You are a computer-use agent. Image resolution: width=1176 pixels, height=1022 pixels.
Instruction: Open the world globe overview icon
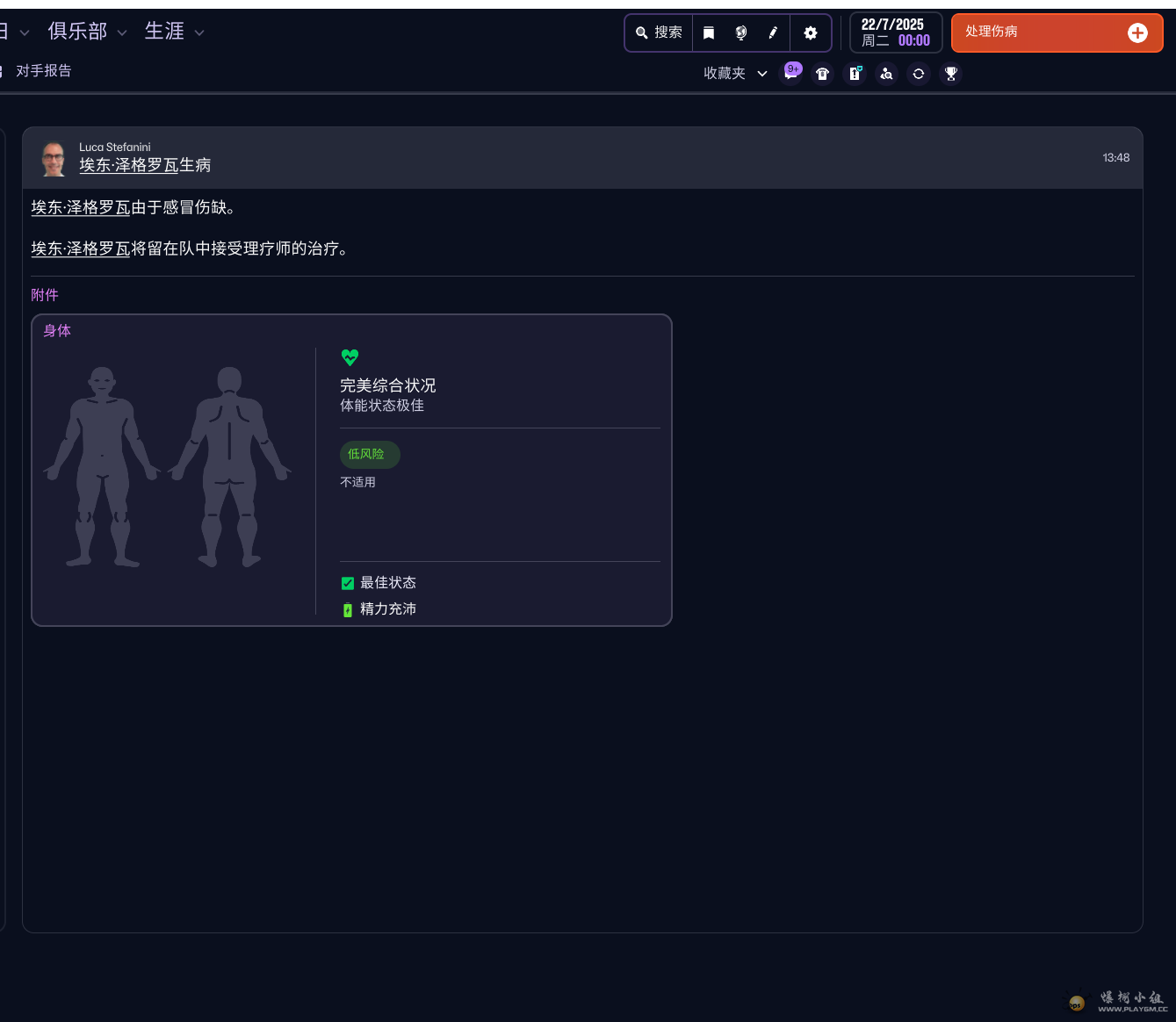click(740, 32)
